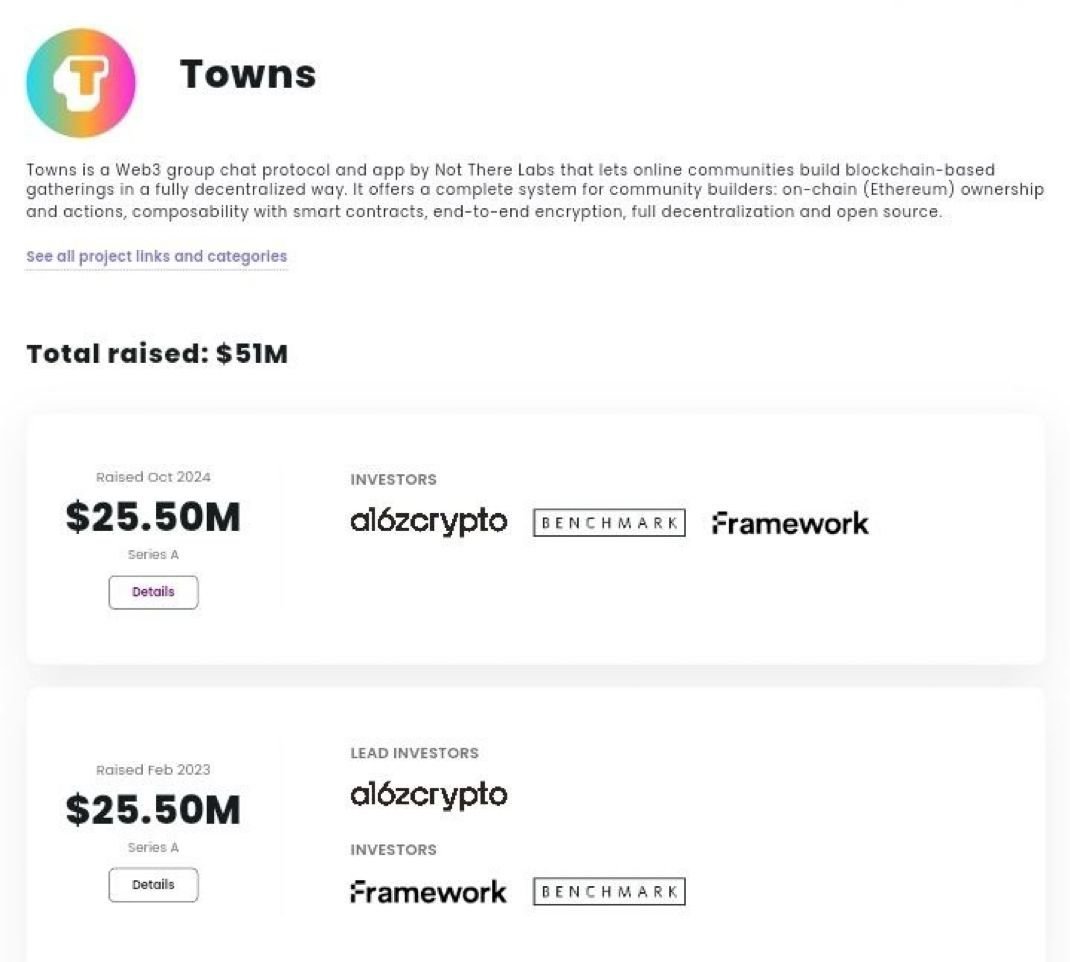Select the a16zcrypto investor logo
The height and width of the screenshot is (962, 1070).
coord(429,521)
